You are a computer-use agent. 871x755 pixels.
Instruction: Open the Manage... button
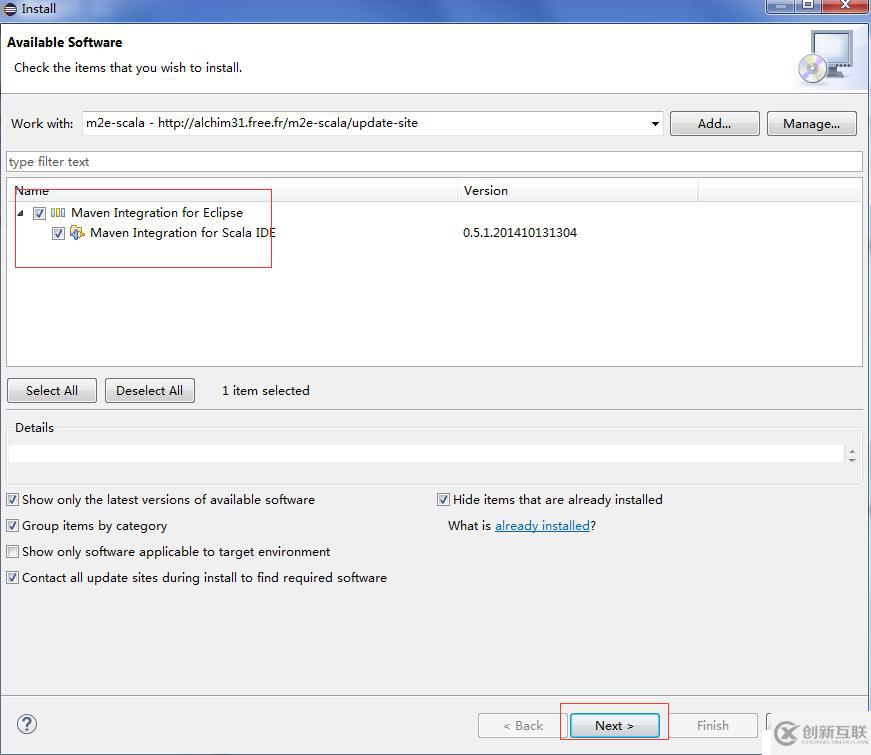pos(812,123)
